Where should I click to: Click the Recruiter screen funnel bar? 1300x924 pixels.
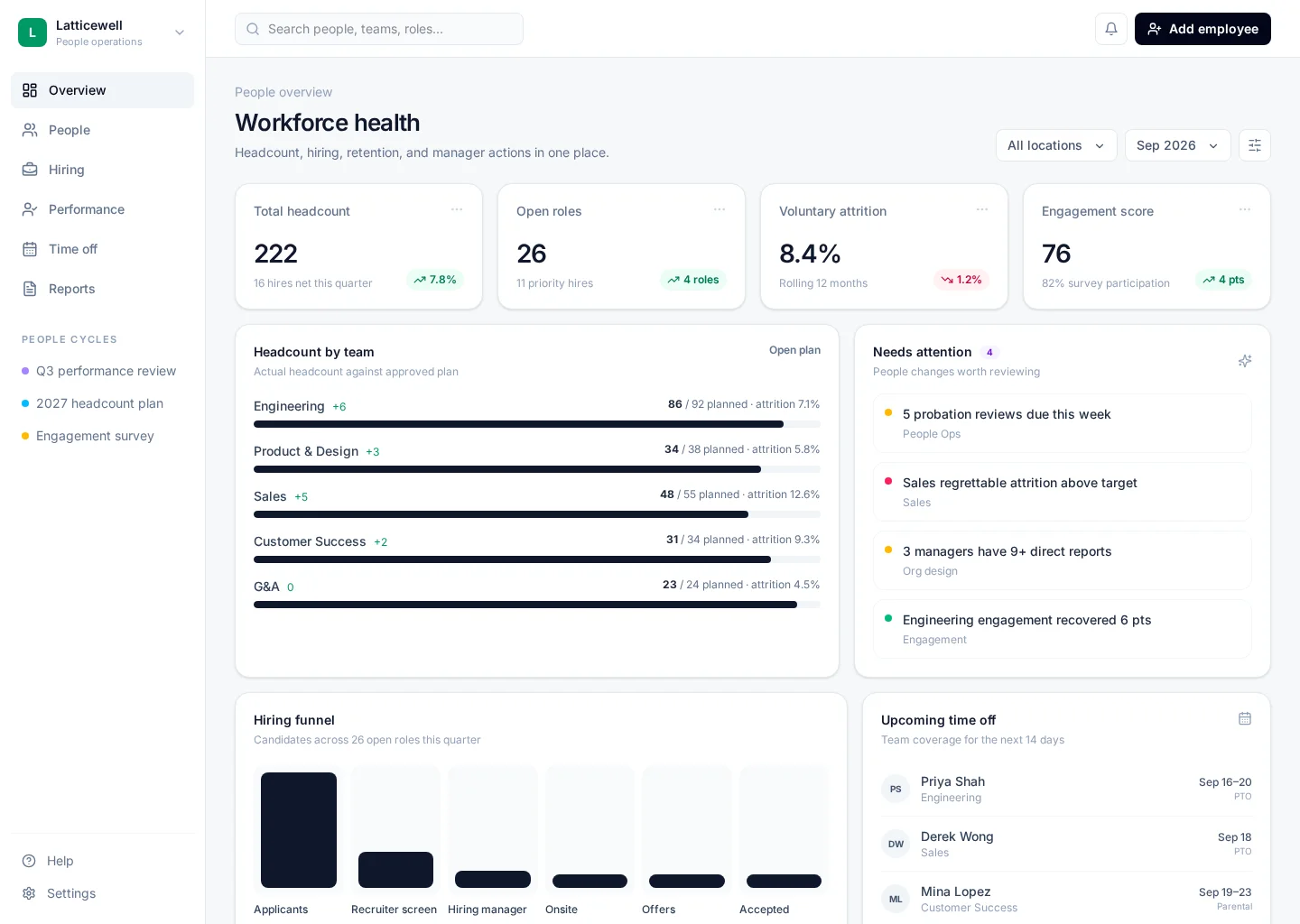click(x=395, y=870)
